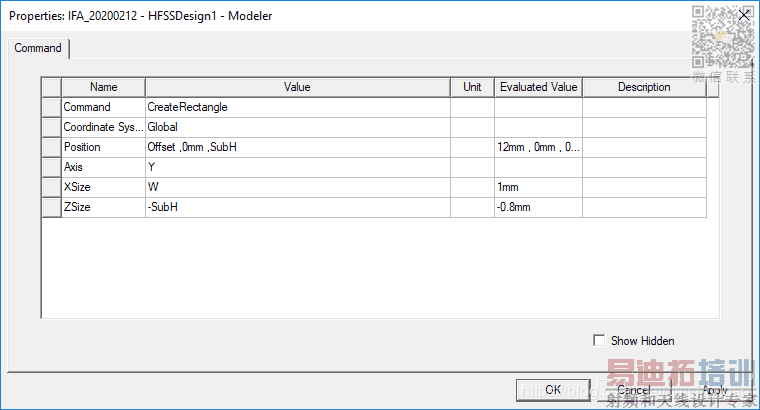
Task: Select the Name column header
Action: [x=103, y=87]
